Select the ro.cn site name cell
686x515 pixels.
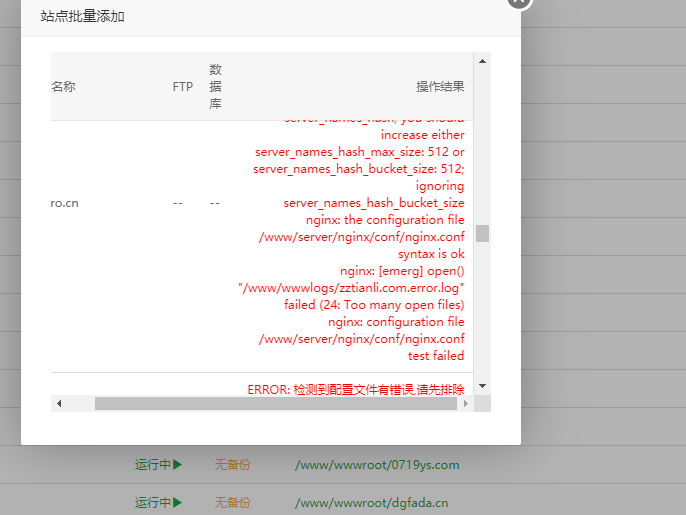(x=64, y=203)
